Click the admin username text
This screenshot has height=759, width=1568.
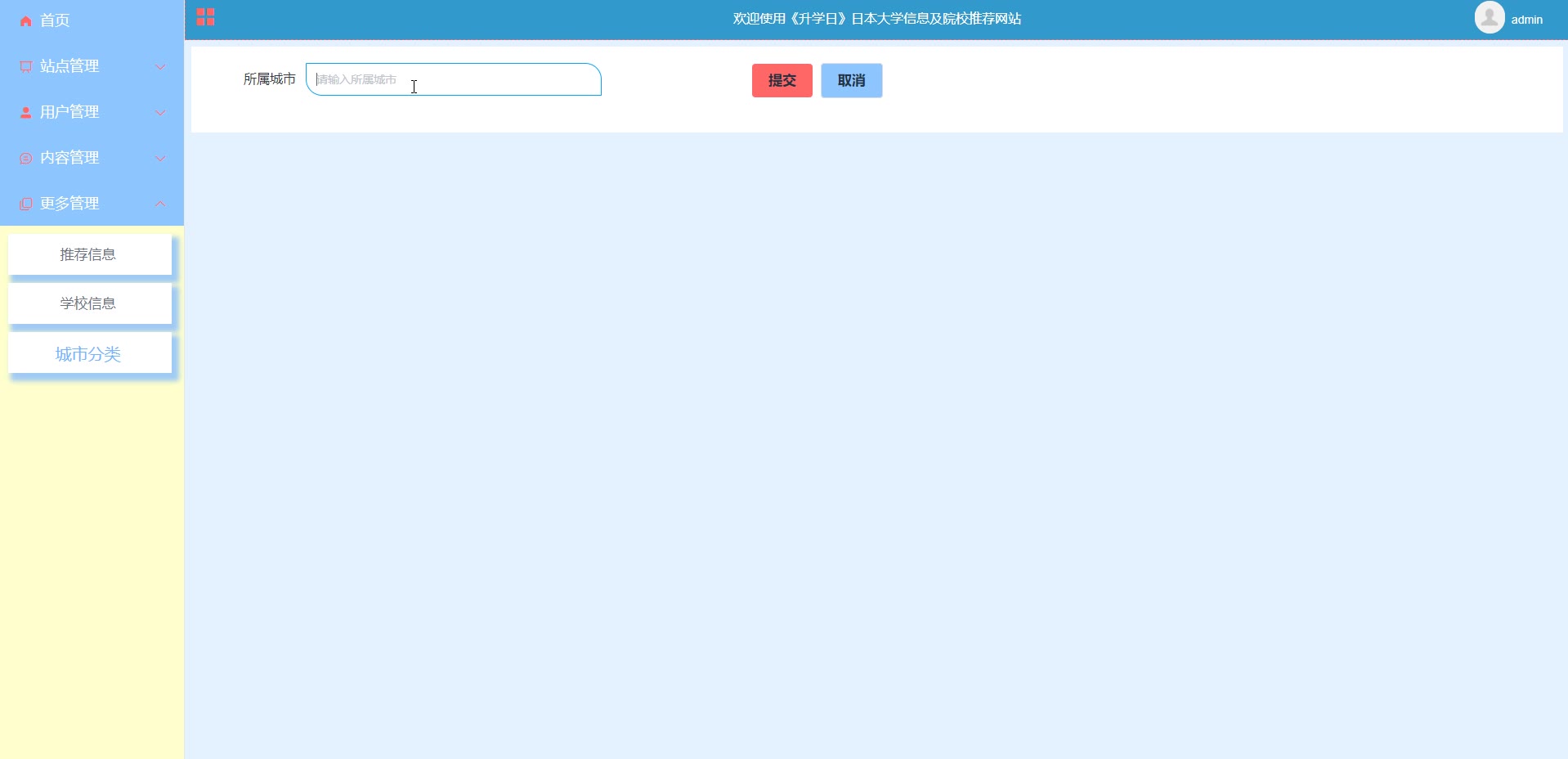point(1526,20)
